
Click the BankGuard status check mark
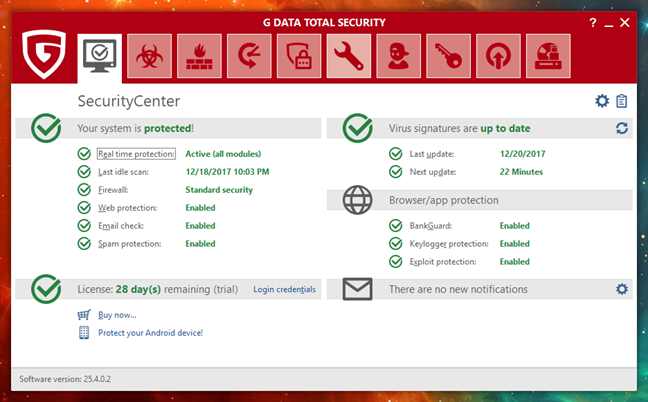click(398, 226)
